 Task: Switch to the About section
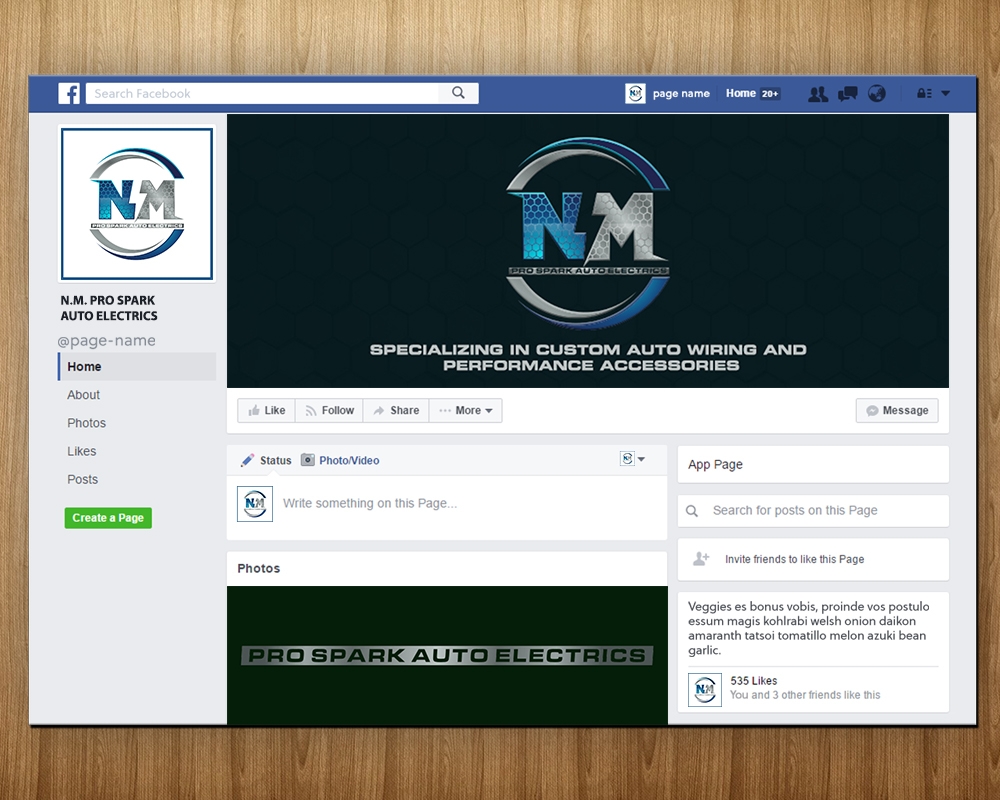[x=83, y=394]
